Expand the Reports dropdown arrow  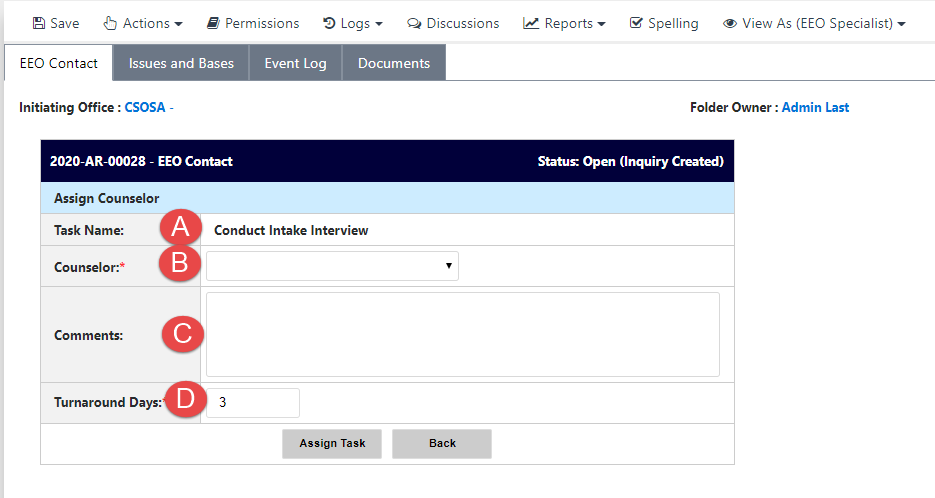point(601,24)
